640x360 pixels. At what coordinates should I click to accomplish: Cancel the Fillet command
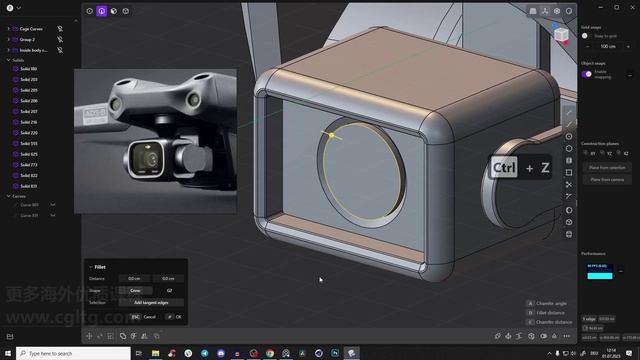click(143, 317)
